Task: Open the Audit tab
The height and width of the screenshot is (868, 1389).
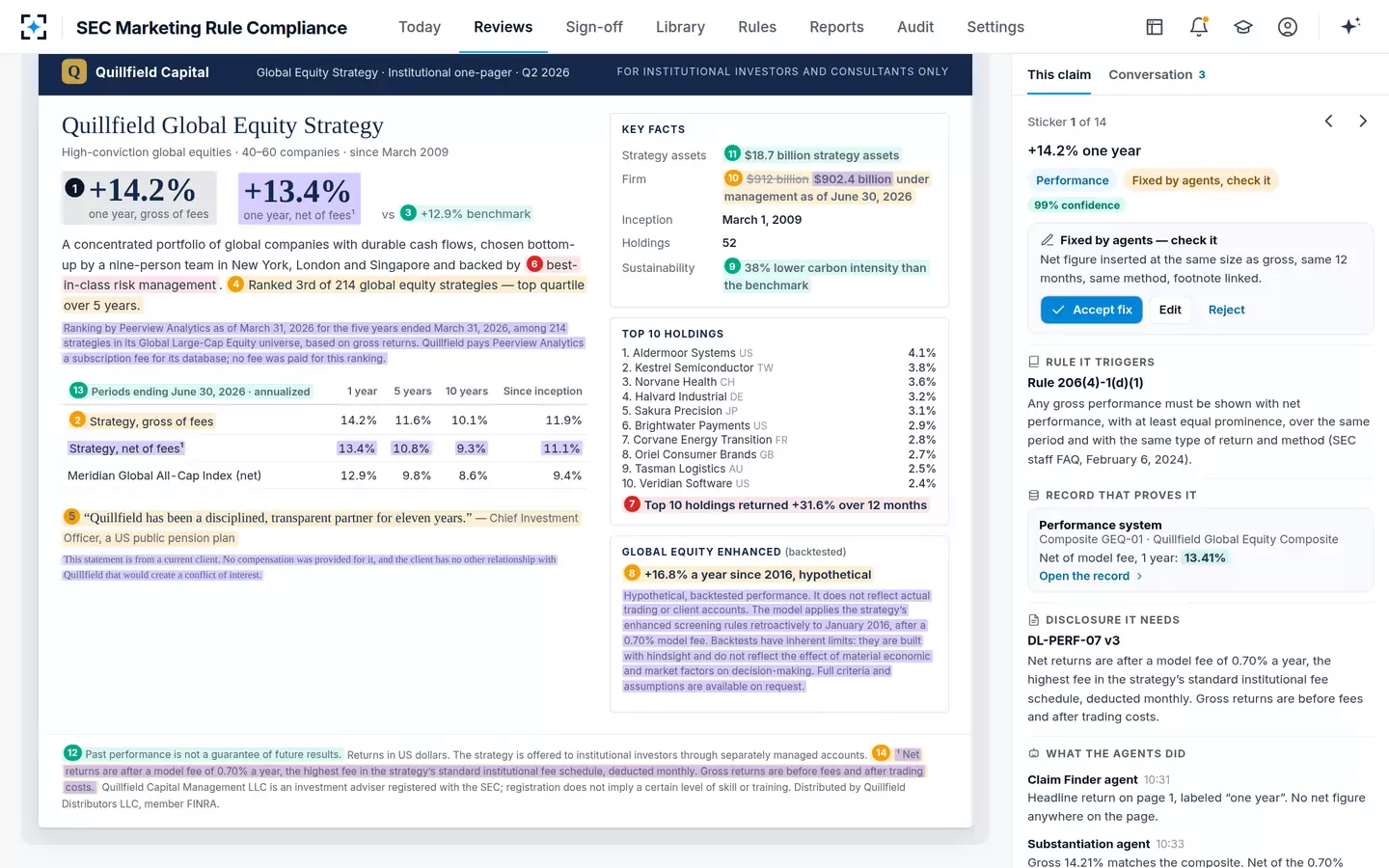Action: pos(915,27)
